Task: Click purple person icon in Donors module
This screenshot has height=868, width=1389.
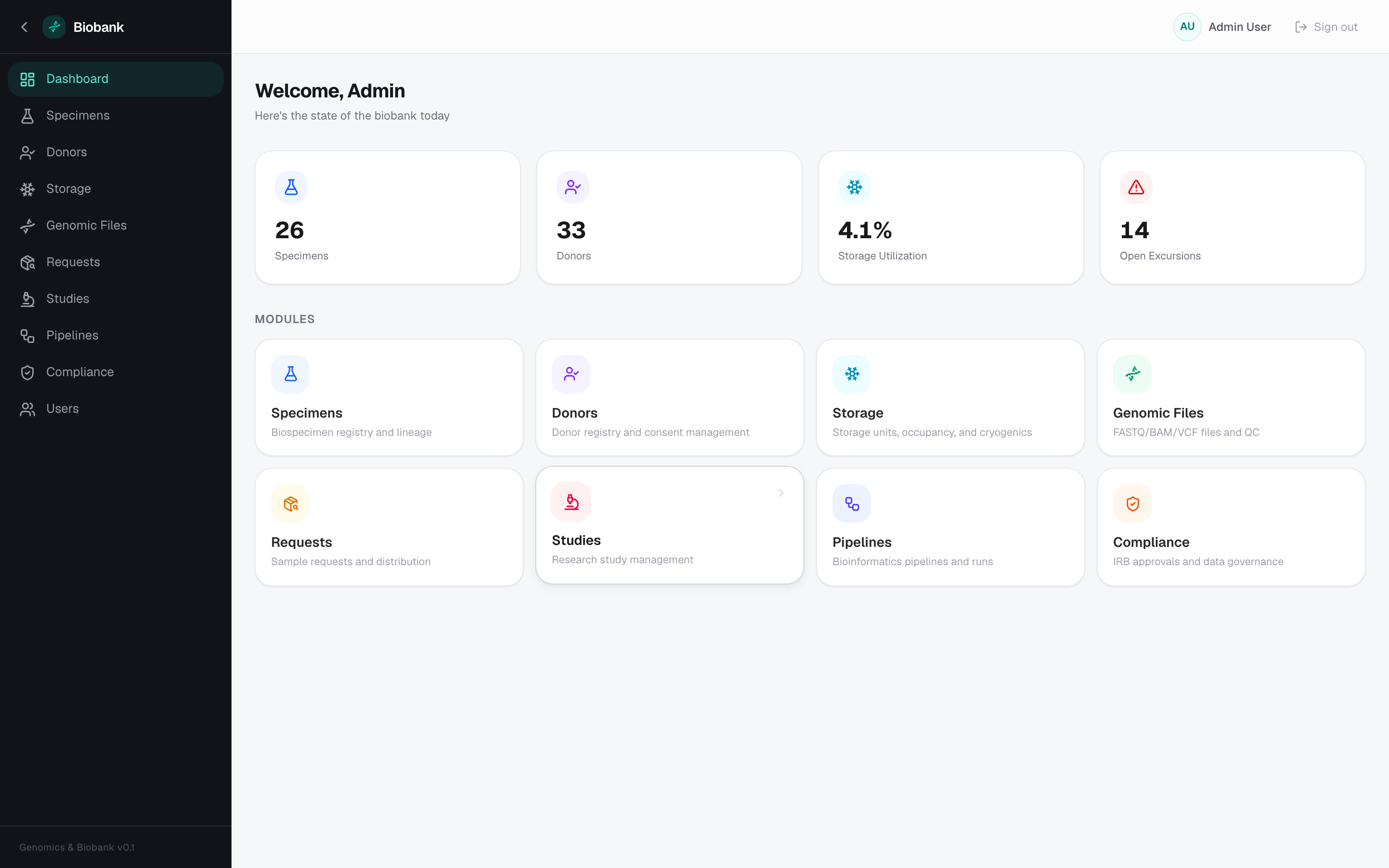Action: click(571, 374)
